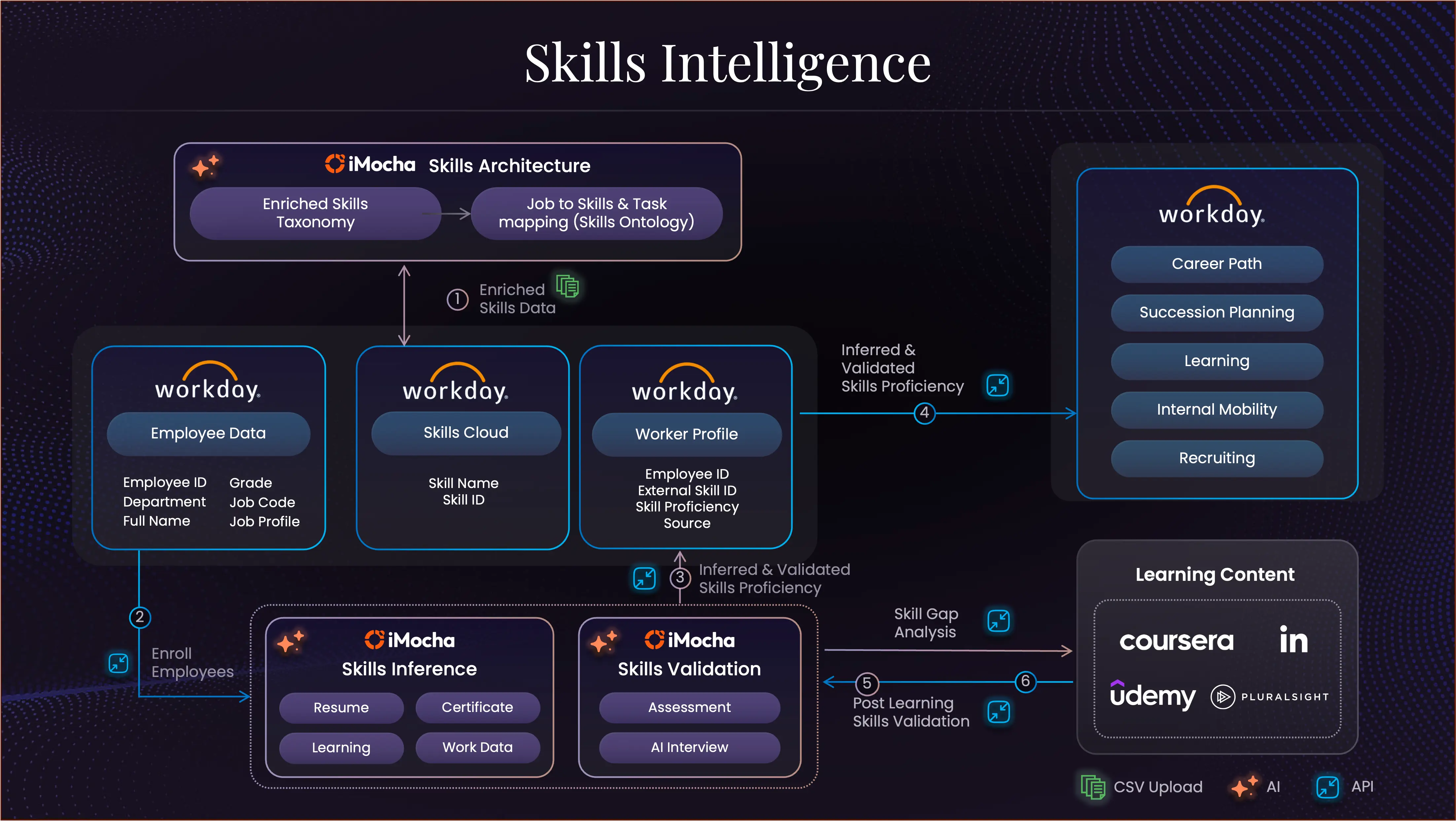Click the API icon beside Post Learning Skills Validation
Image resolution: width=1456 pixels, height=825 pixels.
pos(999,712)
